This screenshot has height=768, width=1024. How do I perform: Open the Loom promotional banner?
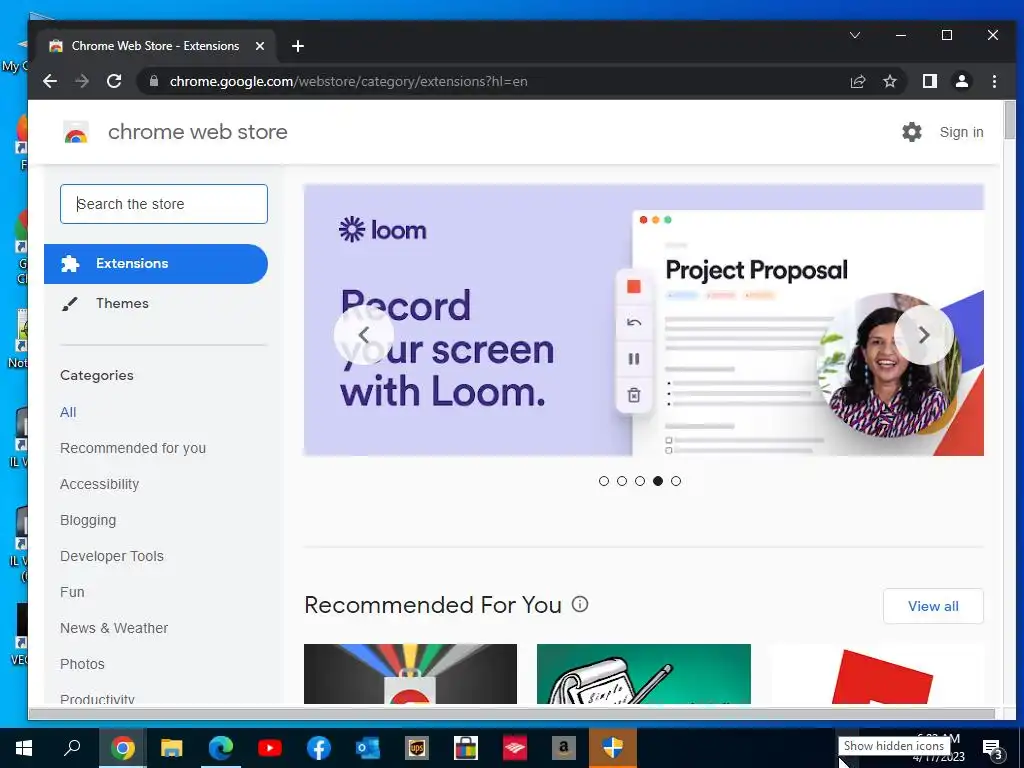643,320
